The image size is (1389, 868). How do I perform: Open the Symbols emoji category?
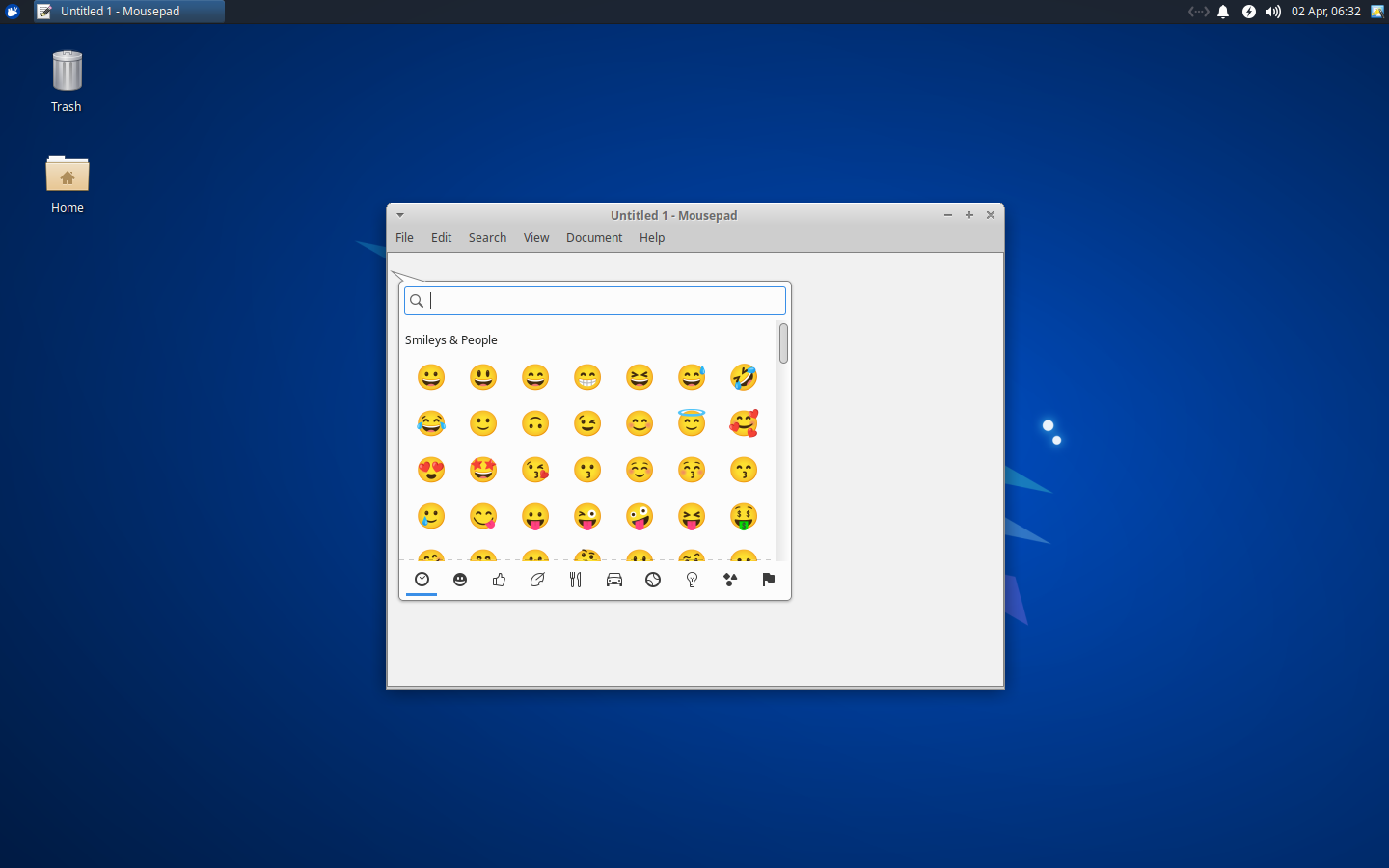tap(730, 580)
